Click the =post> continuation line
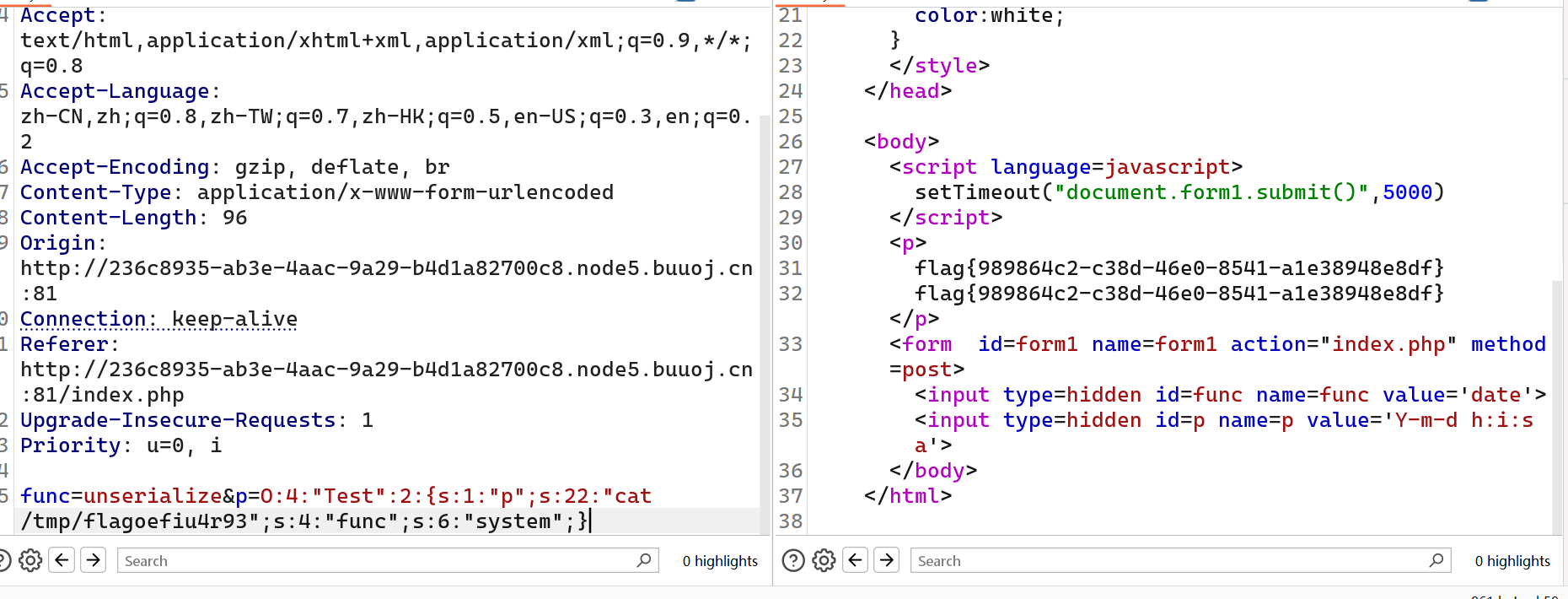 point(926,370)
